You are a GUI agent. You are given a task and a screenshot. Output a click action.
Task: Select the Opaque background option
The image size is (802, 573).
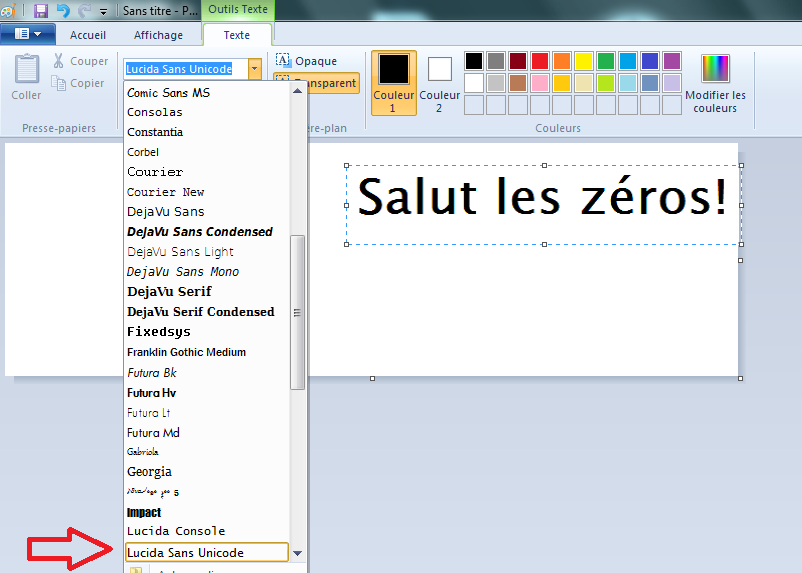coord(306,61)
